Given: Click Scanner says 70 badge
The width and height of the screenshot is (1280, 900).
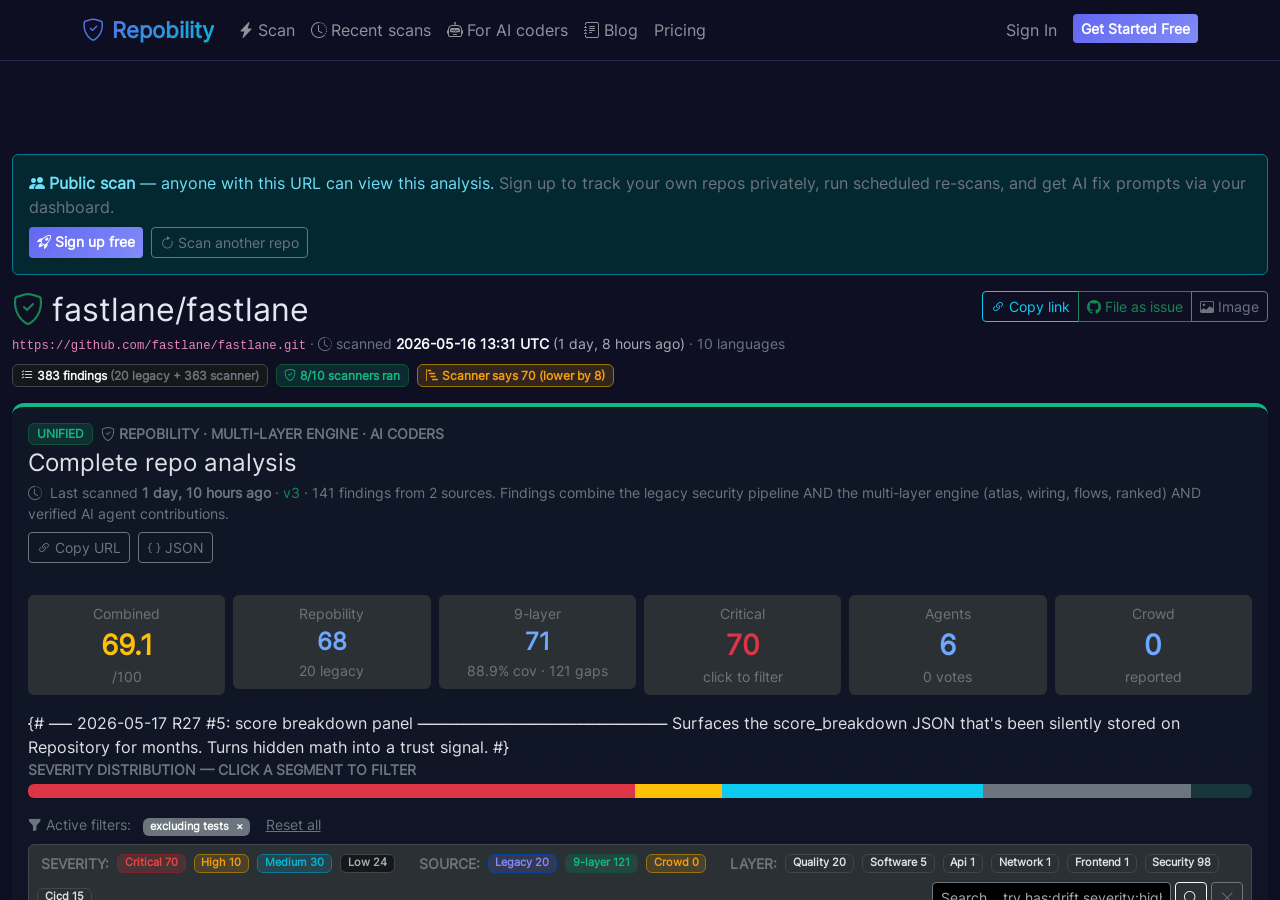Looking at the screenshot, I should tap(515, 375).
